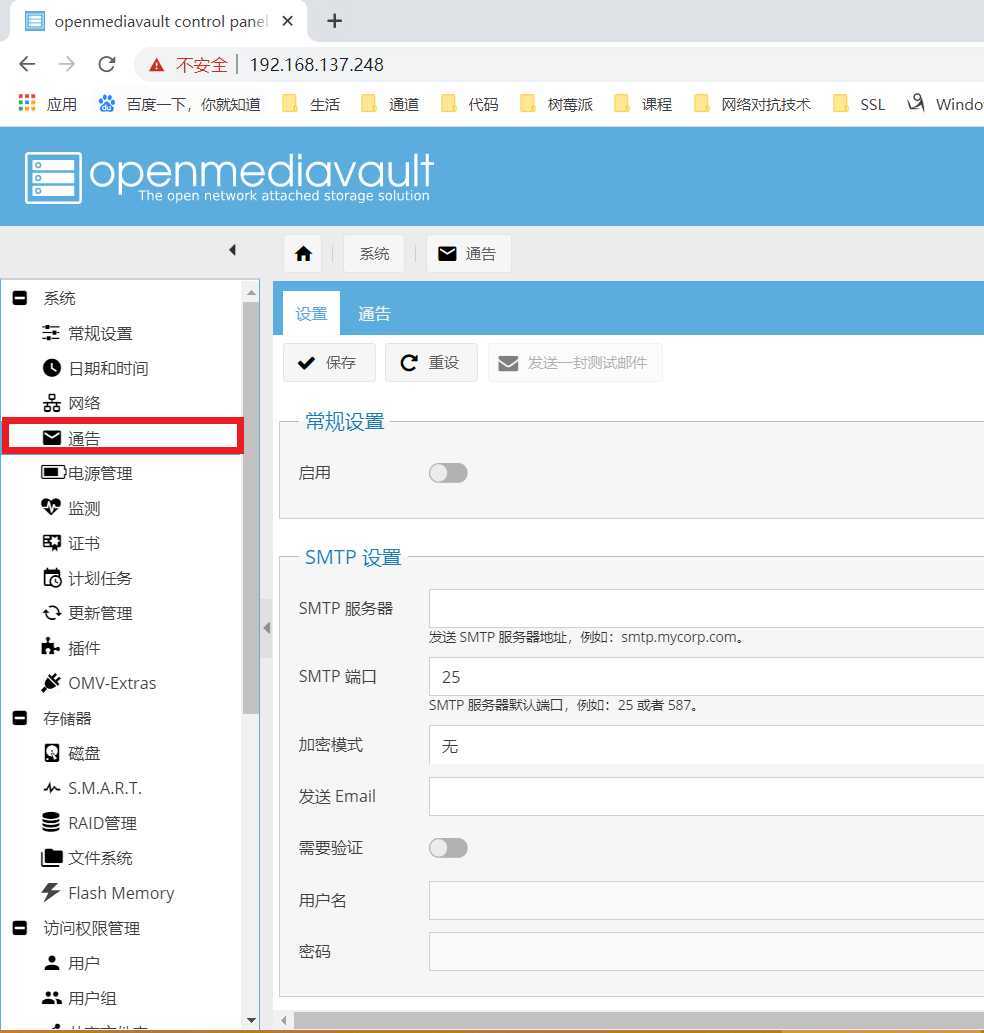Click the 重设 reset button
Viewport: 984px width, 1033px height.
coord(431,362)
